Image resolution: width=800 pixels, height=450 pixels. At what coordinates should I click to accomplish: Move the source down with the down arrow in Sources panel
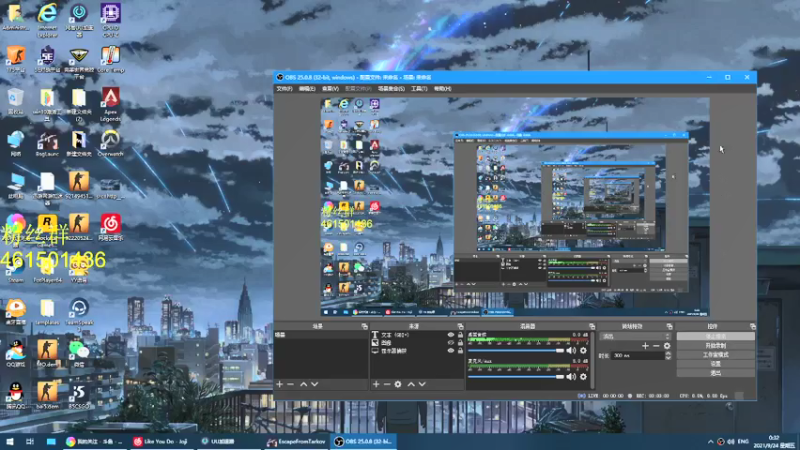pos(422,384)
